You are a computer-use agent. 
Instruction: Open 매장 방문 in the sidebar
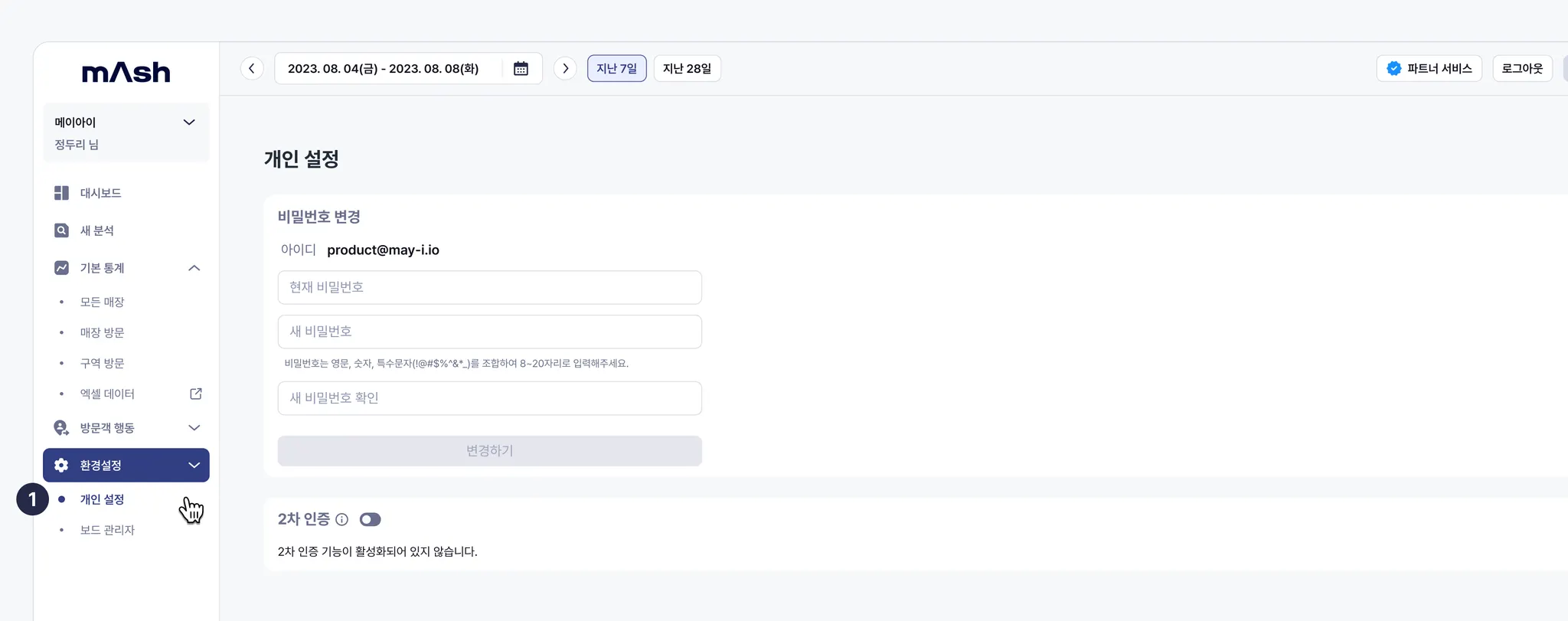click(103, 333)
